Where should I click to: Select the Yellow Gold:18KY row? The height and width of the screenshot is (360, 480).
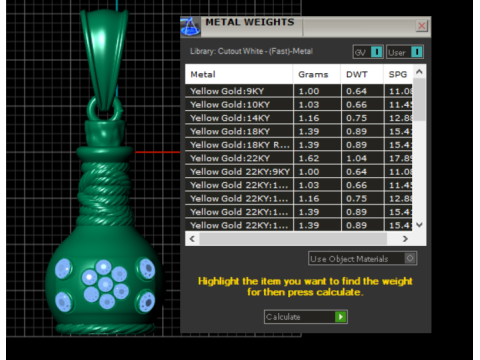[299, 131]
